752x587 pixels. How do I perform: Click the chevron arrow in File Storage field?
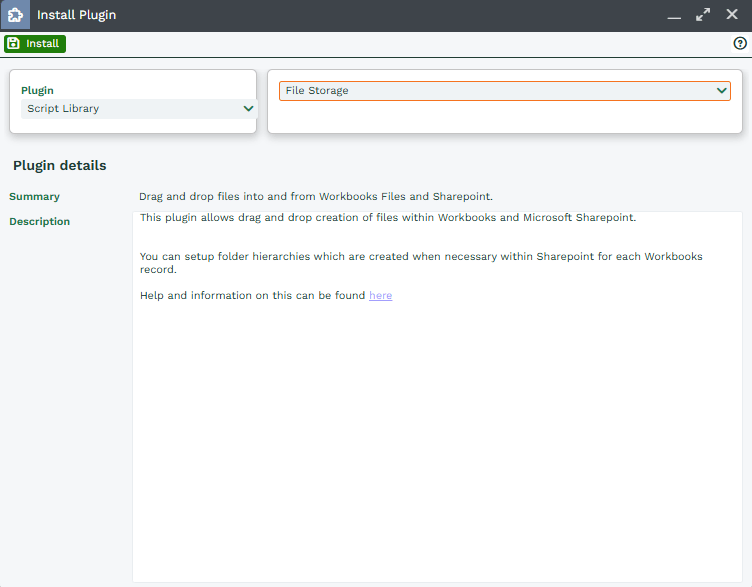721,91
